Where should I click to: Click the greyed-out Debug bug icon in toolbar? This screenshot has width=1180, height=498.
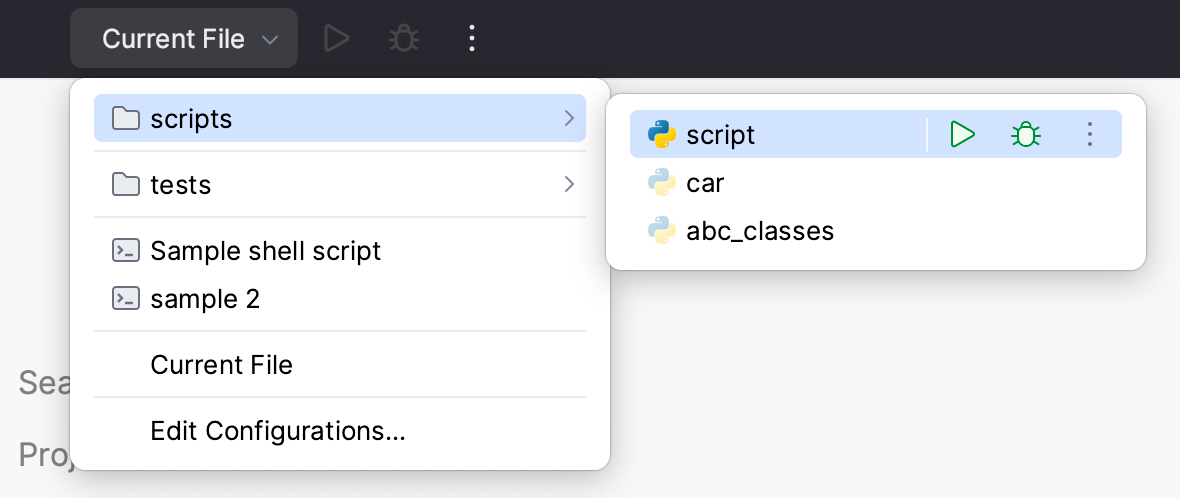tap(403, 39)
